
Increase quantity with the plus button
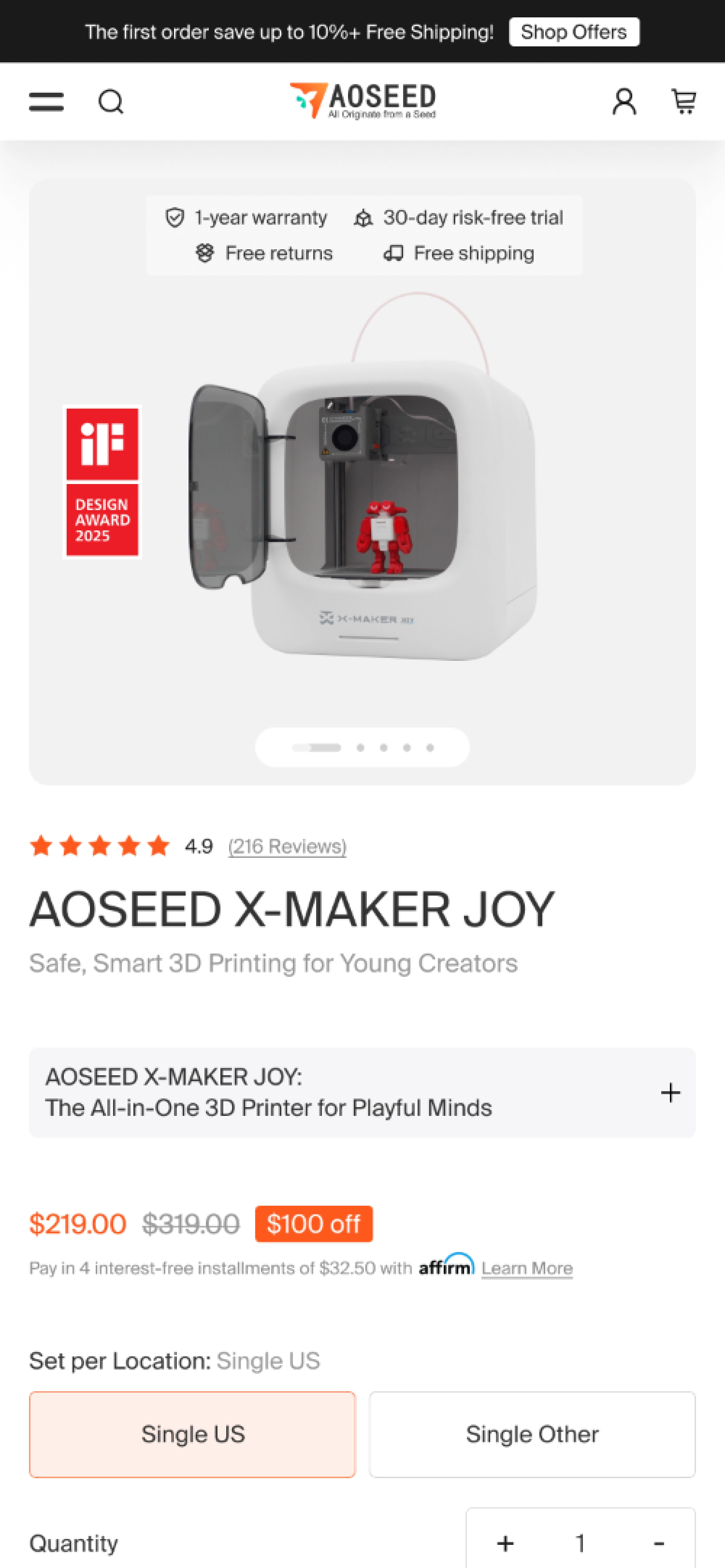(x=505, y=1543)
